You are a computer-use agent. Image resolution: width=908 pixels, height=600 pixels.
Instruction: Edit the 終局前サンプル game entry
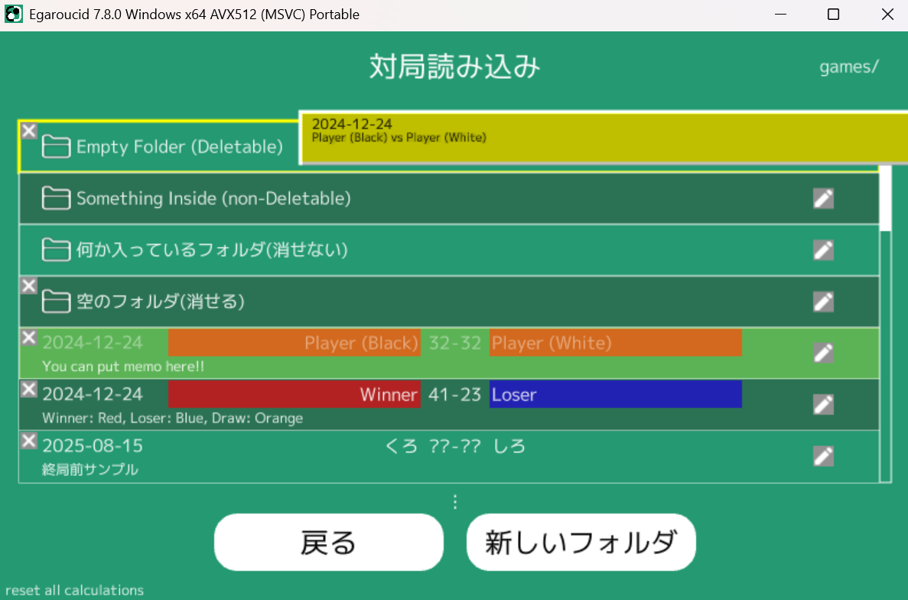pyautogui.click(x=823, y=456)
